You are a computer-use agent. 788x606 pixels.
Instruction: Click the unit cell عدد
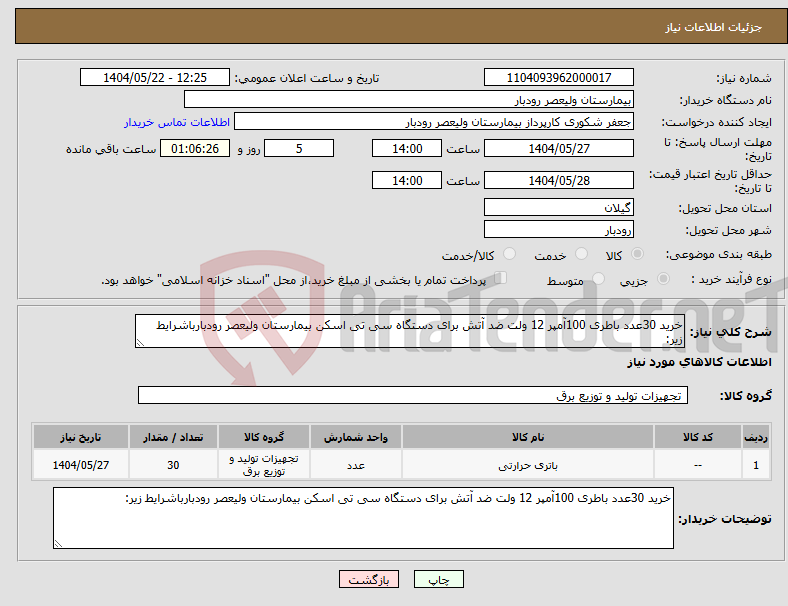[356, 465]
